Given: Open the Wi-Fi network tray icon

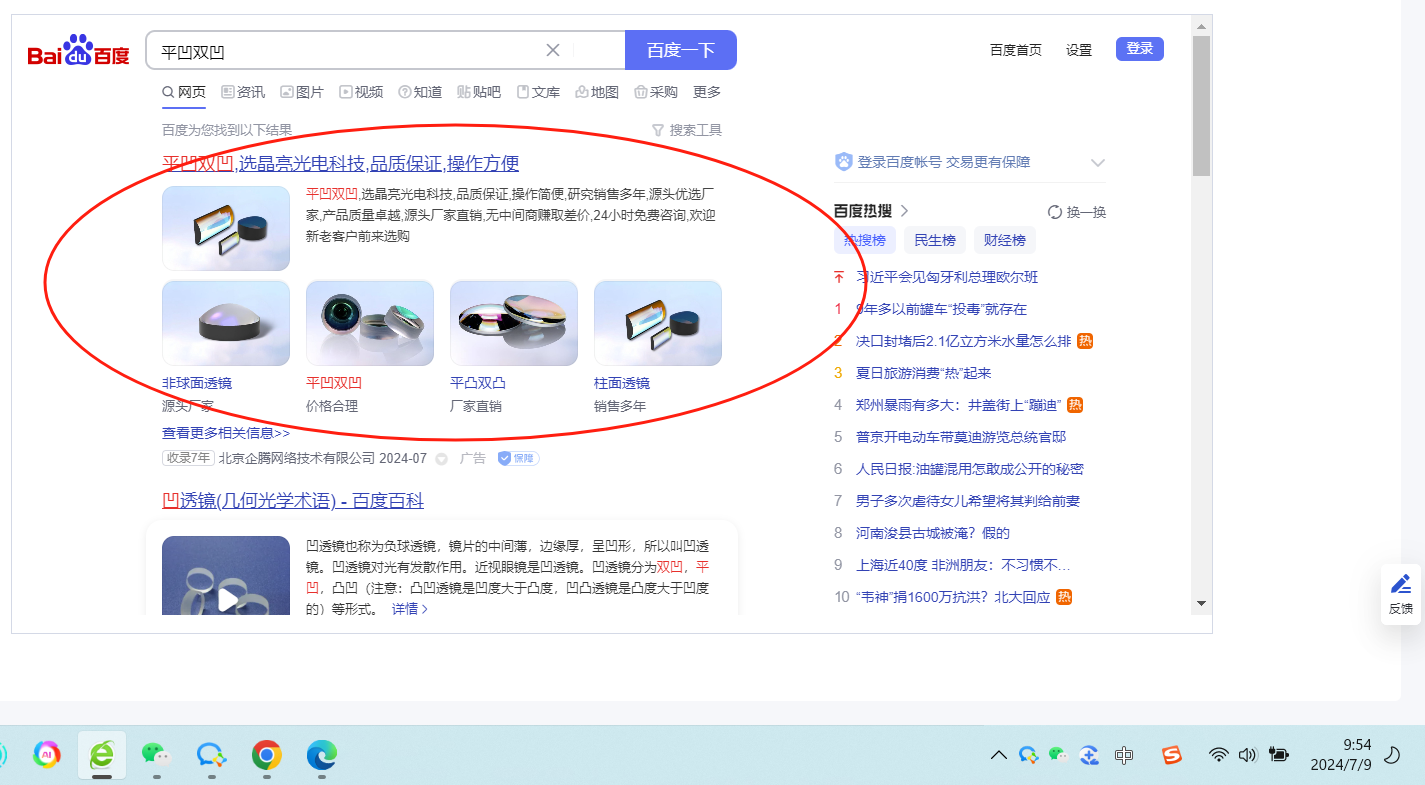Looking at the screenshot, I should click(x=1218, y=755).
